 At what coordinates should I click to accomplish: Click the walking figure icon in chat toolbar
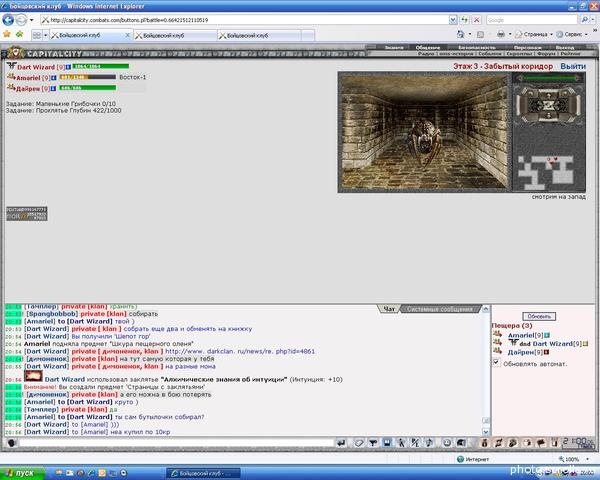pyautogui.click(x=401, y=443)
